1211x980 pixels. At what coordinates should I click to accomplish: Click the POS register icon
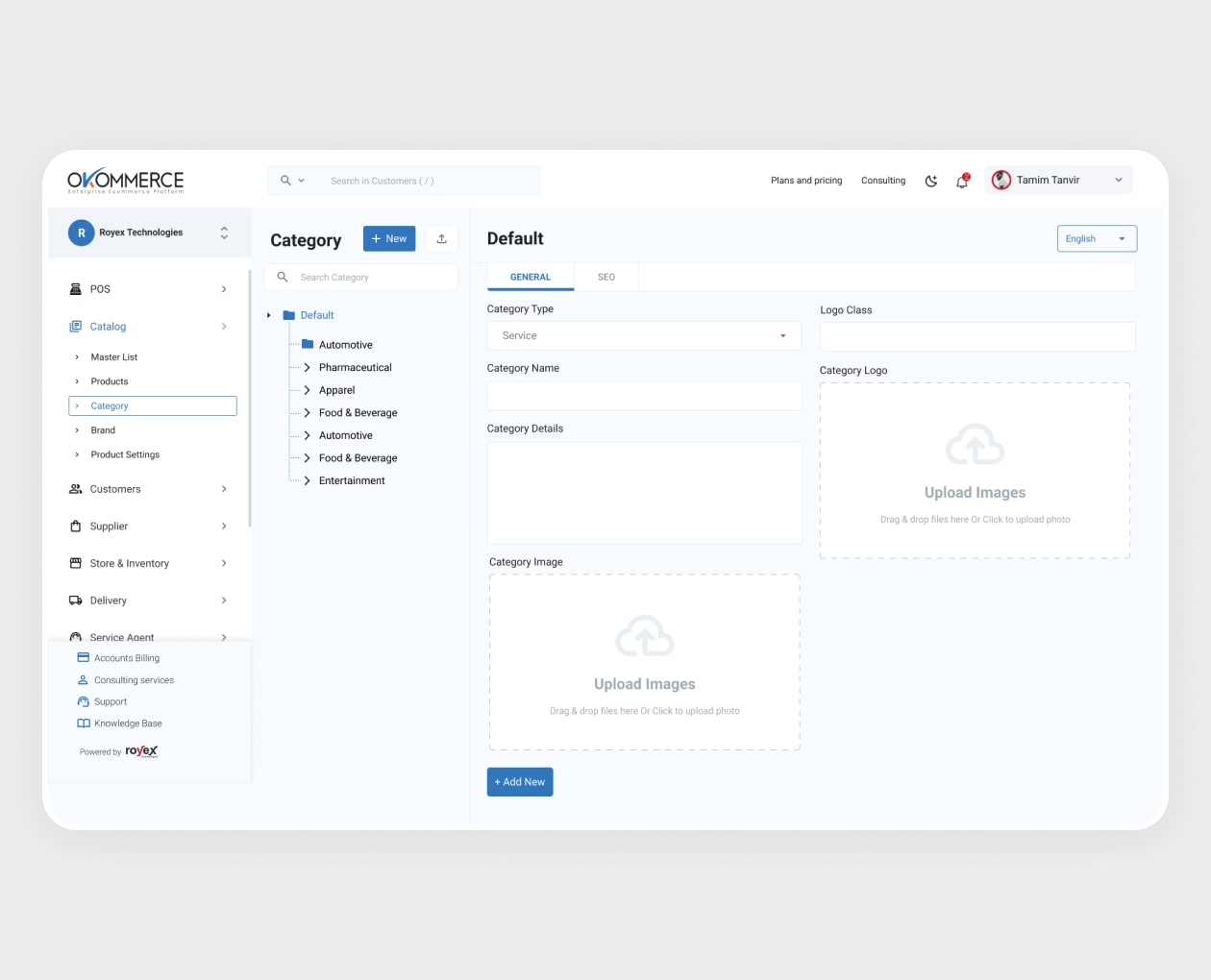click(x=76, y=289)
